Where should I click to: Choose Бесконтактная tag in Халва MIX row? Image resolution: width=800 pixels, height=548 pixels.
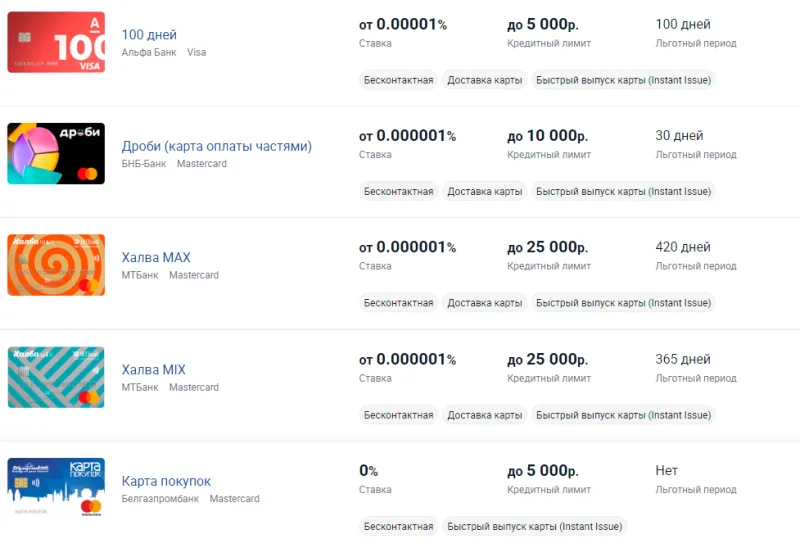point(398,415)
